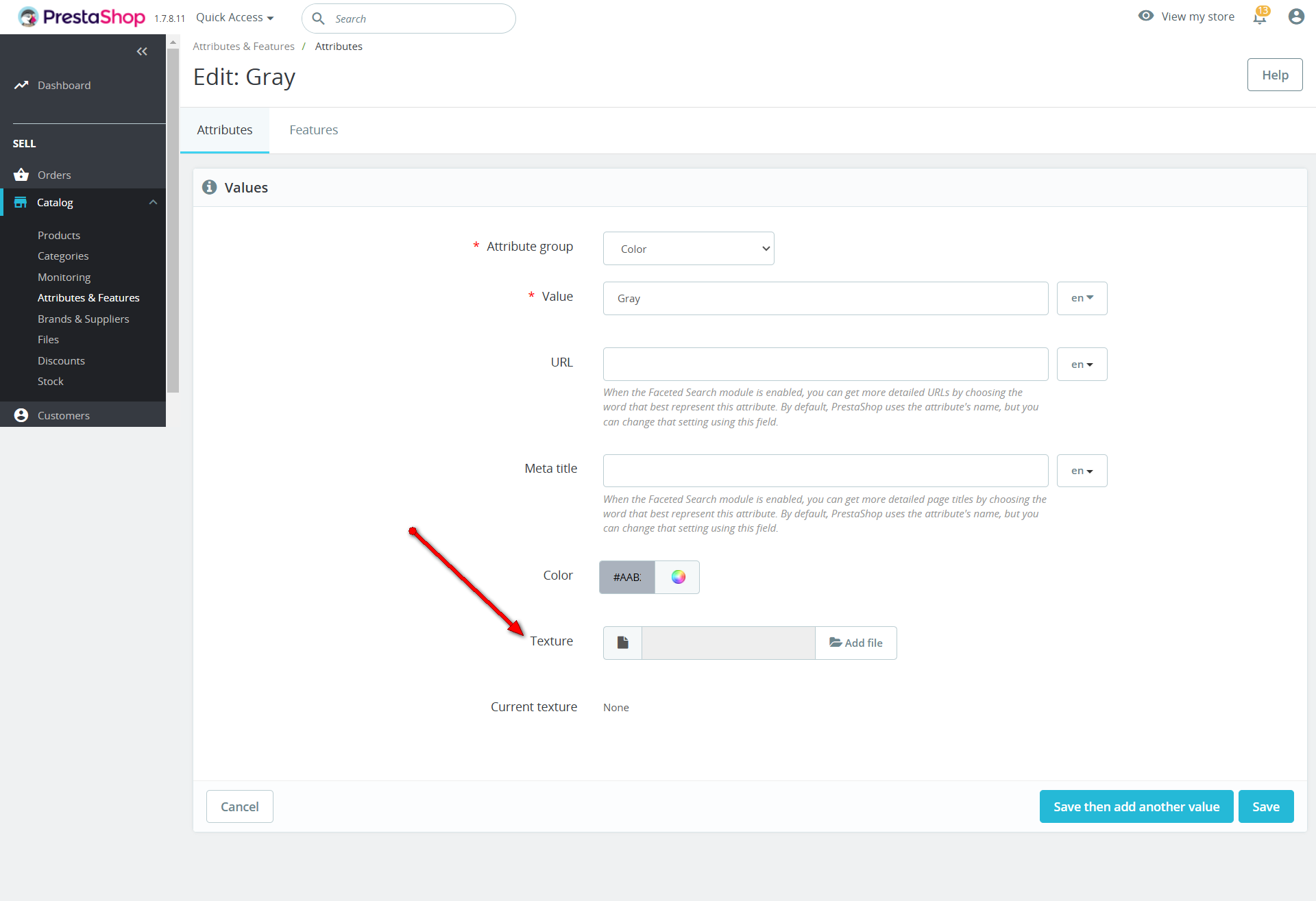Screen dimensions: 1316x901
Task: Click the #AAB gray color swatch
Action: pyautogui.click(x=626, y=577)
